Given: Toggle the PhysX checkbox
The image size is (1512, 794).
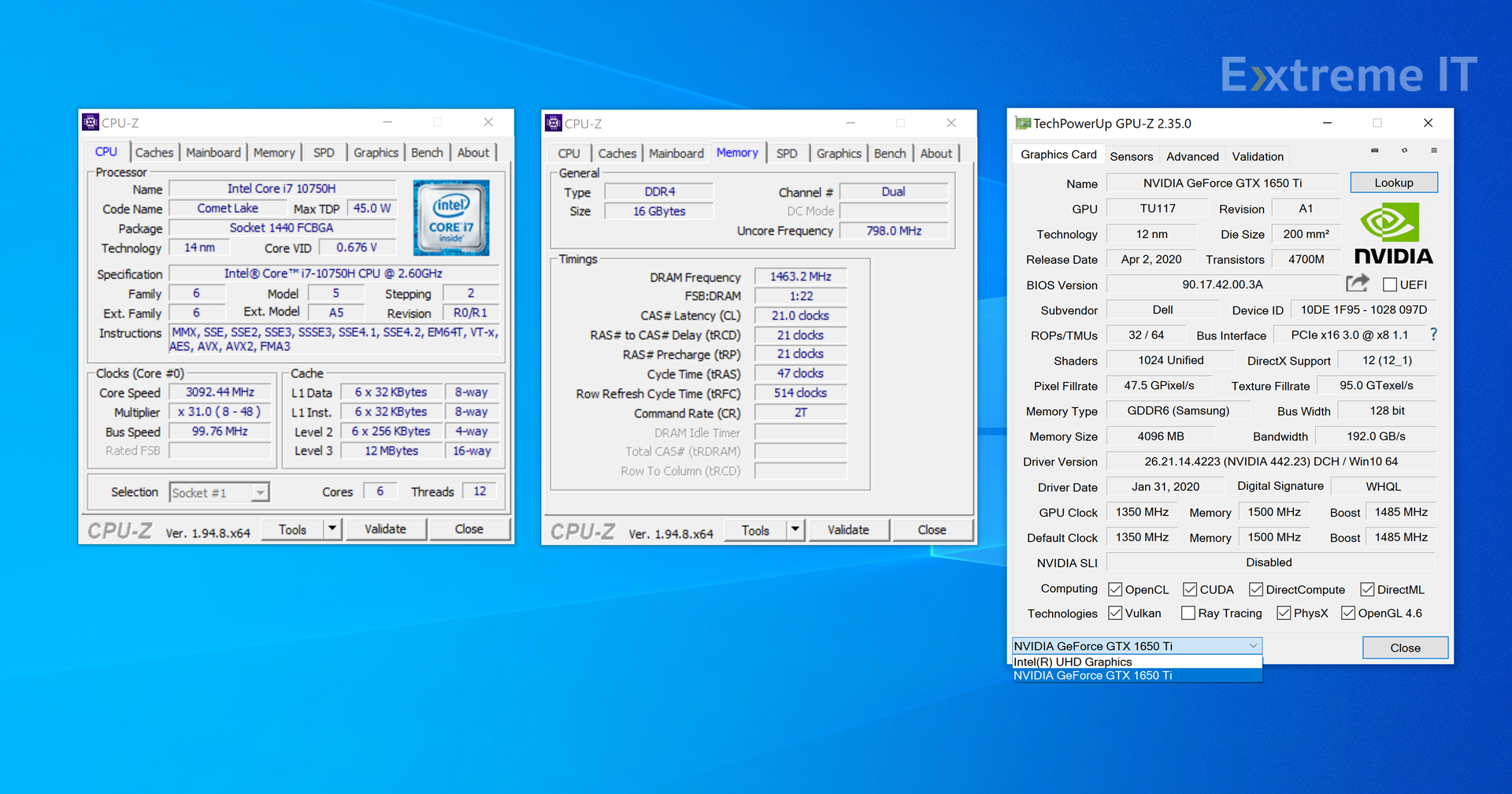Looking at the screenshot, I should pyautogui.click(x=1284, y=613).
